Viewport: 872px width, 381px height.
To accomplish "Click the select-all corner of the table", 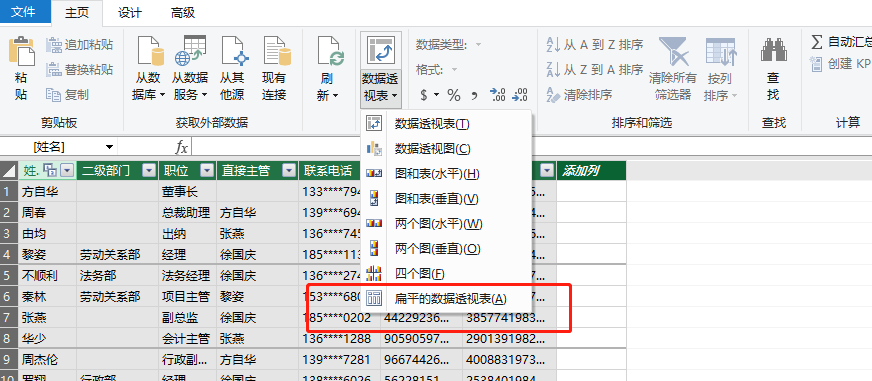I will coord(9,171).
